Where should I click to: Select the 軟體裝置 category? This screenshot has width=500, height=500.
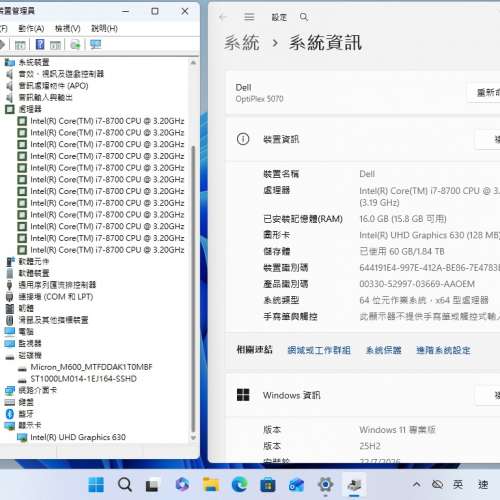click(x=34, y=273)
